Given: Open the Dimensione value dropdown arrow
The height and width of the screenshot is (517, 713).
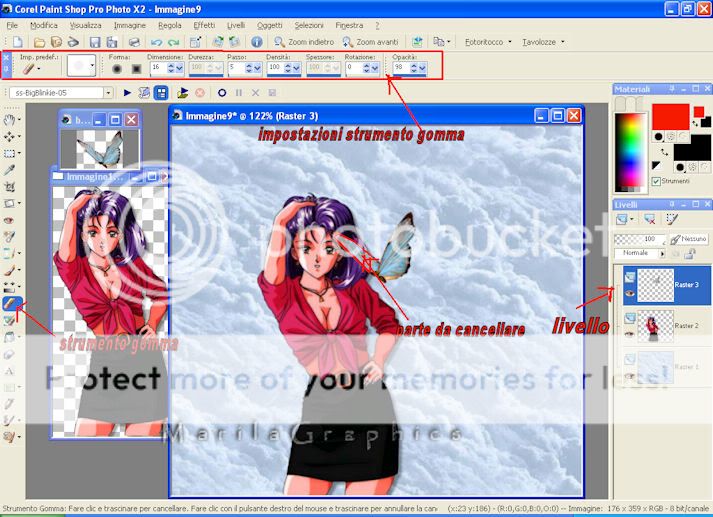Looking at the screenshot, I should (179, 68).
